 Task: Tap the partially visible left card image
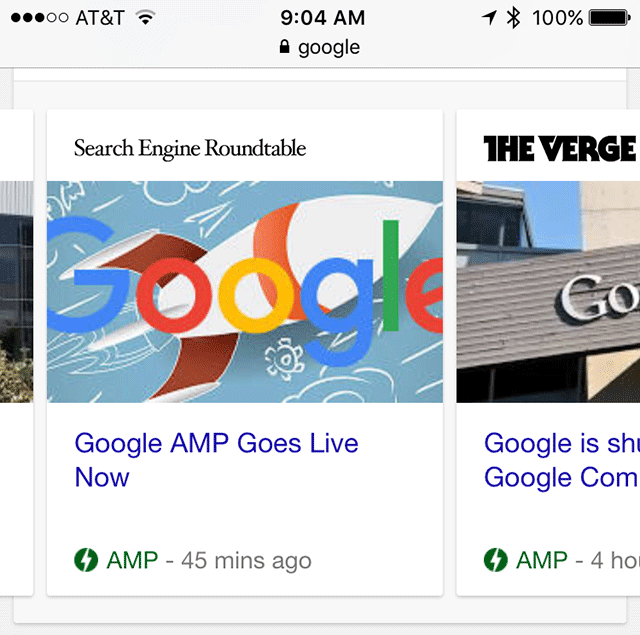tap(16, 291)
